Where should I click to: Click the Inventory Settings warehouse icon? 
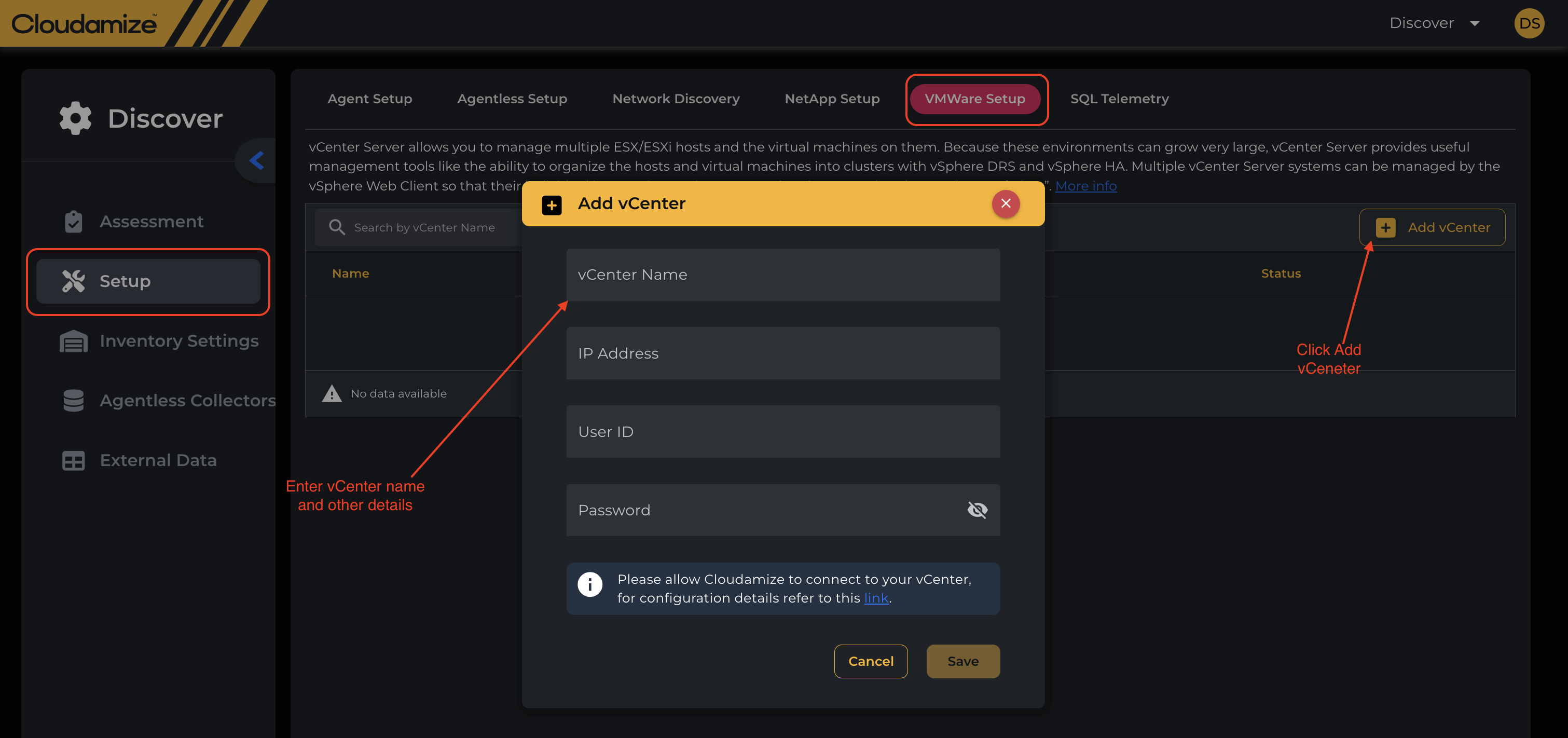pyautogui.click(x=74, y=341)
